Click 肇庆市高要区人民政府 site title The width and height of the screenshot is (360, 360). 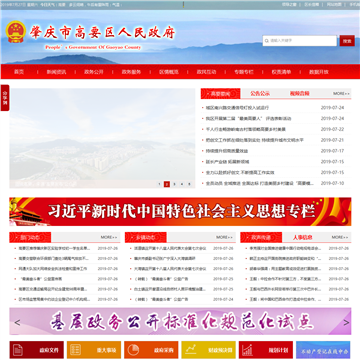(102, 33)
